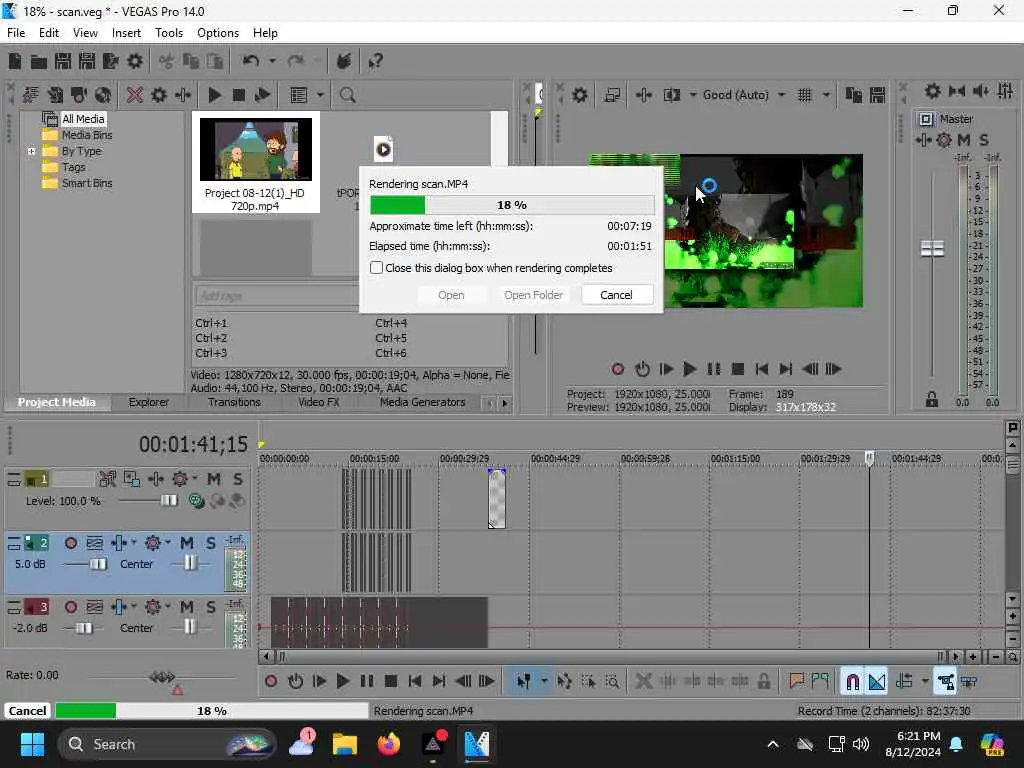
Task: Click the New project icon in main toolbar
Action: click(x=15, y=61)
